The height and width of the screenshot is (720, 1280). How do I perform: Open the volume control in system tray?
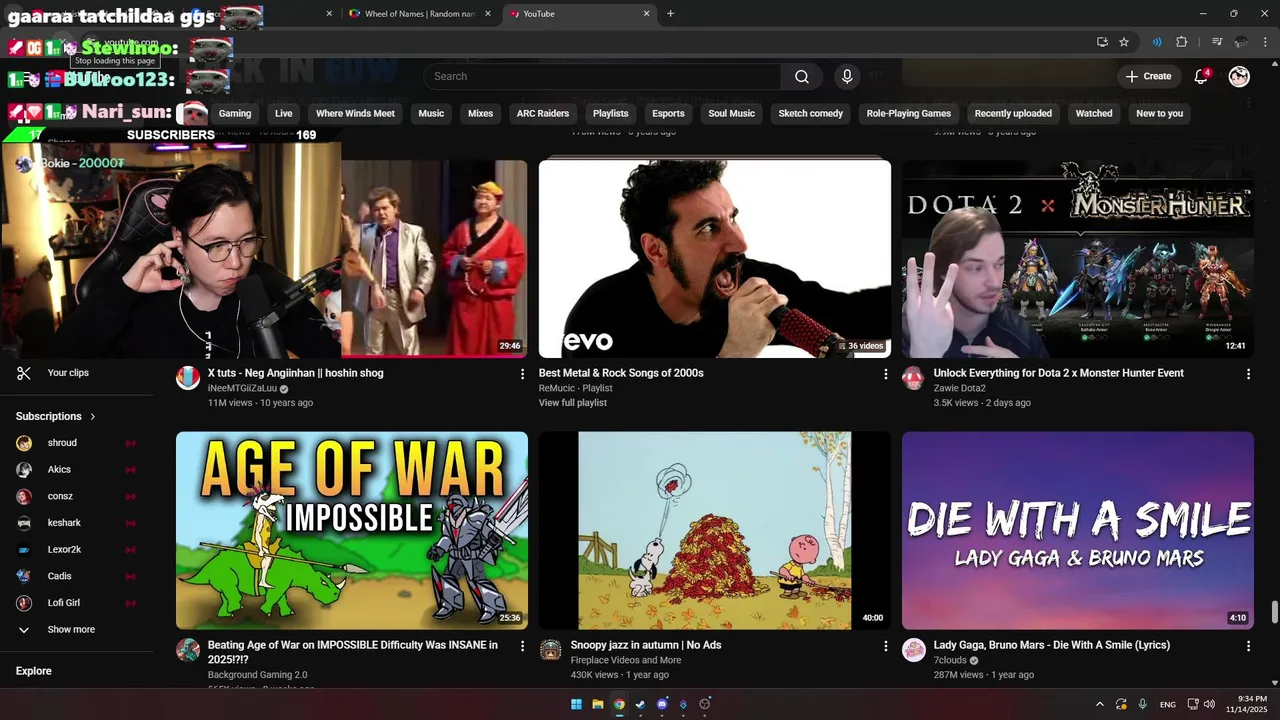pyautogui.click(x=1209, y=704)
